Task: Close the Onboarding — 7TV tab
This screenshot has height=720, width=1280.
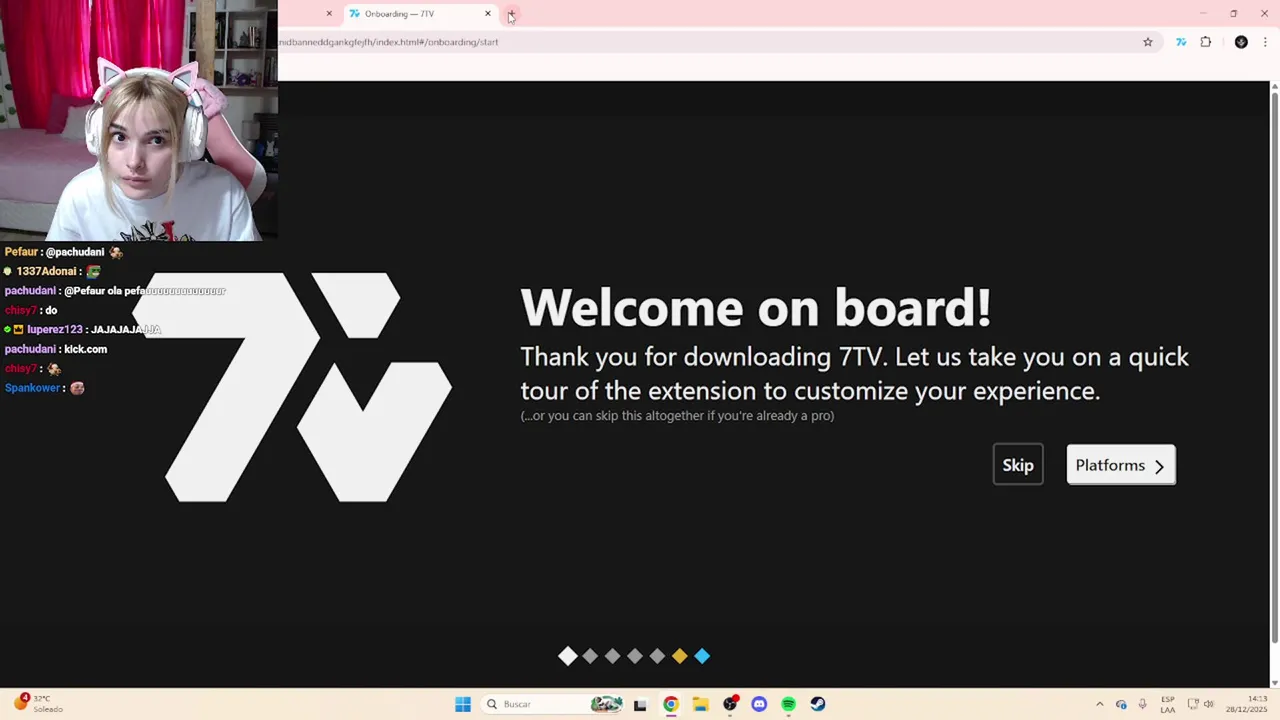Action: [x=488, y=14]
